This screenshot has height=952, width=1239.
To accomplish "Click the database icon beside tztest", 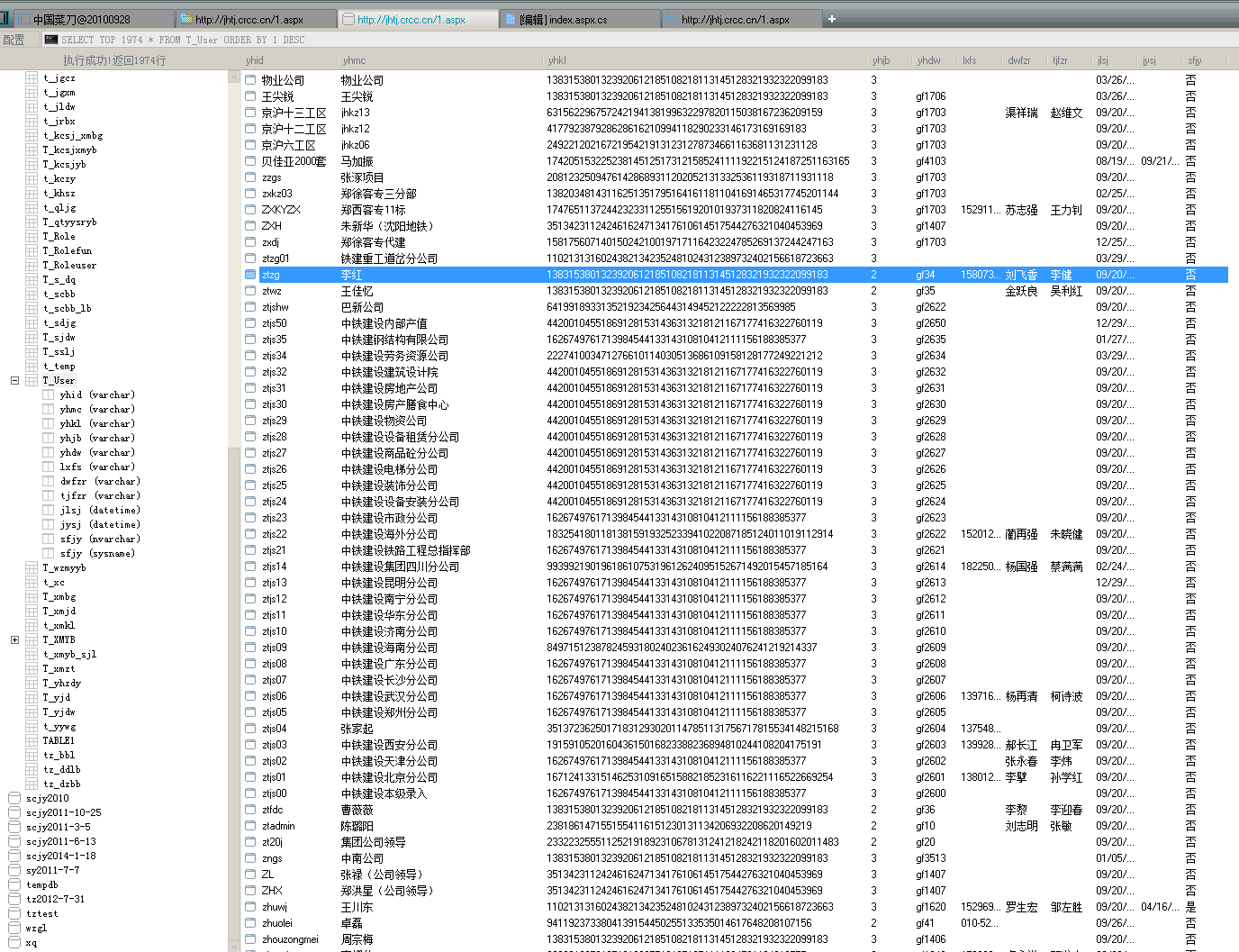I will 14,914.
